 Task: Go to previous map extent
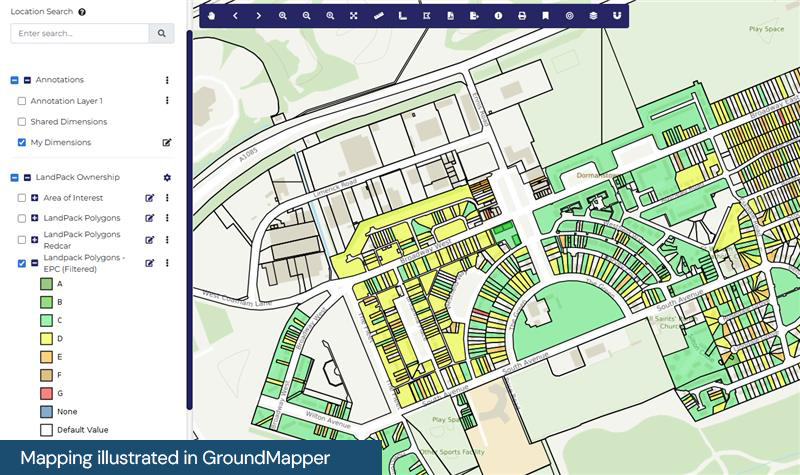[235, 16]
